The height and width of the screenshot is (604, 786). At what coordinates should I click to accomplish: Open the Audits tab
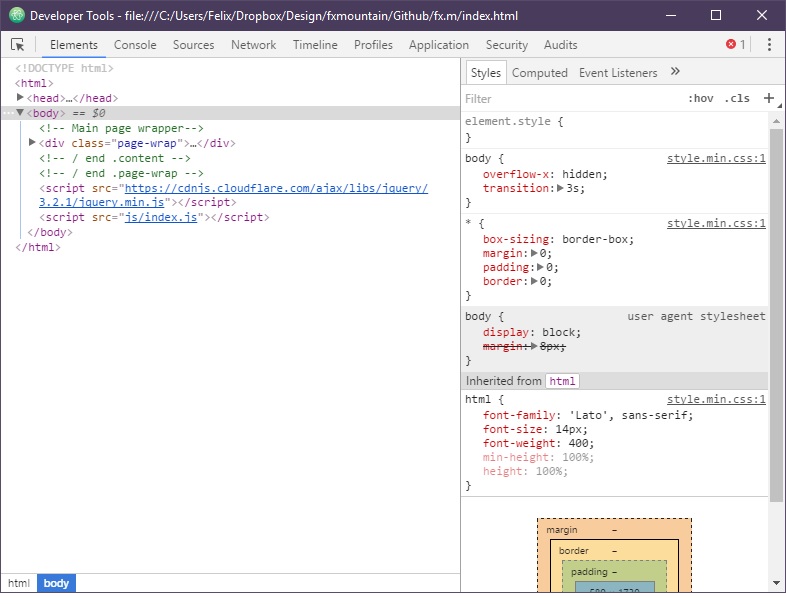pos(560,45)
